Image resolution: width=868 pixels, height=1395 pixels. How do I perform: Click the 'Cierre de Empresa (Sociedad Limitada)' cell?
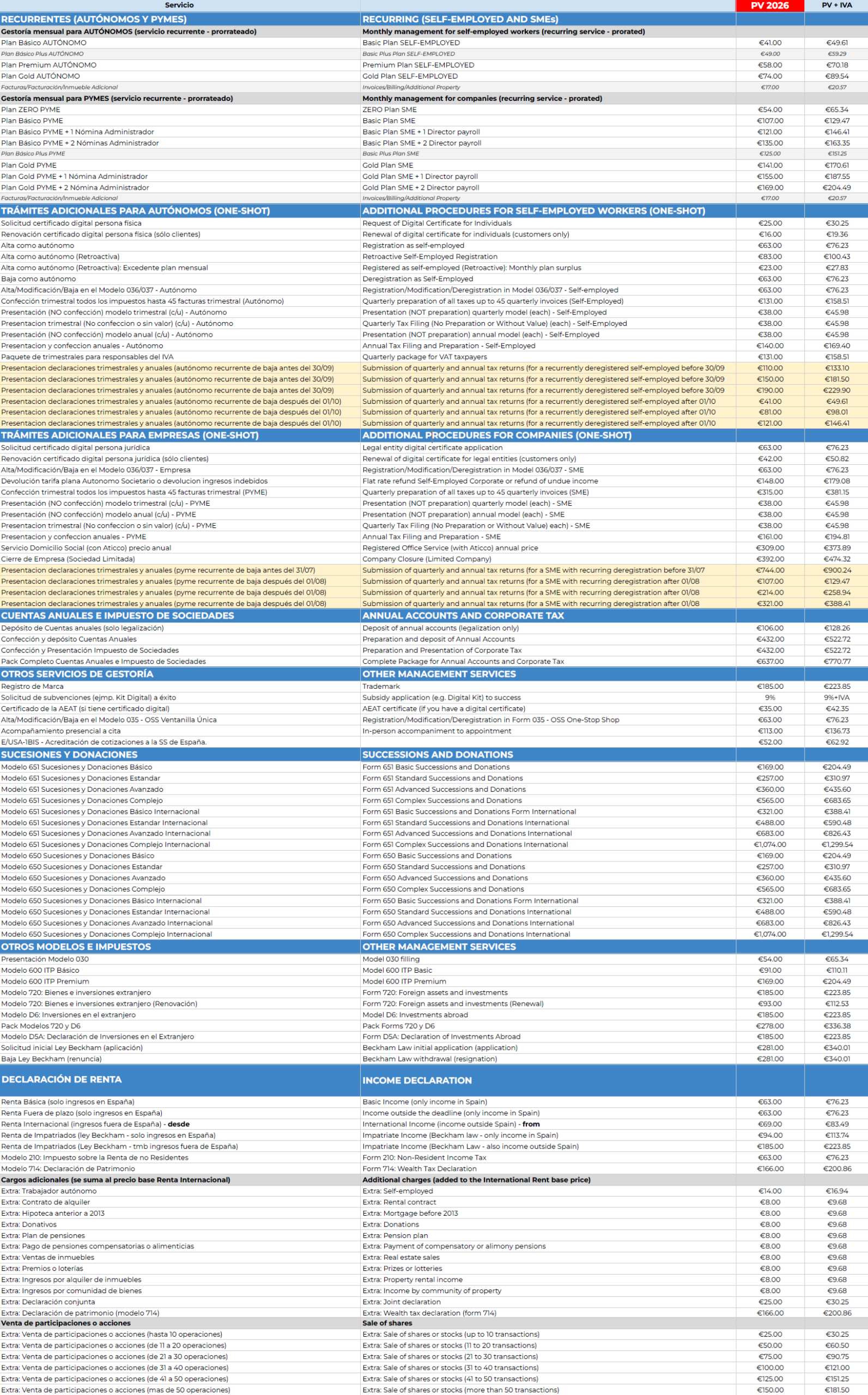(x=68, y=559)
